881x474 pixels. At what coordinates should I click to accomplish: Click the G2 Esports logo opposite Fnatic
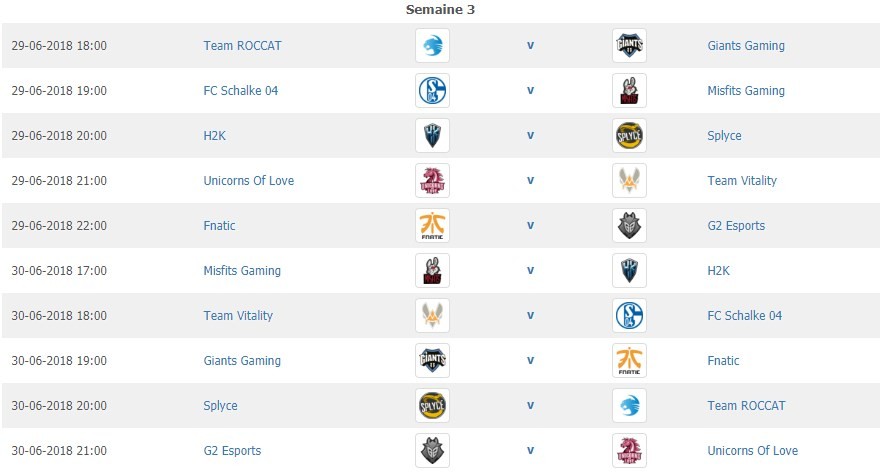click(x=629, y=225)
